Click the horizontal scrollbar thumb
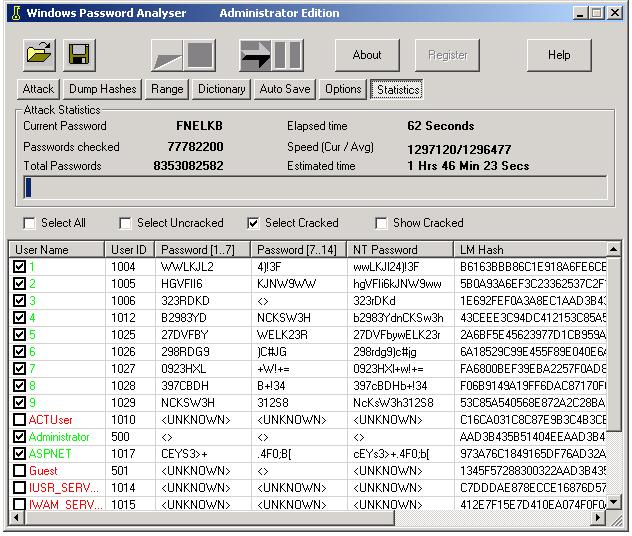632x536 pixels. tap(208, 518)
